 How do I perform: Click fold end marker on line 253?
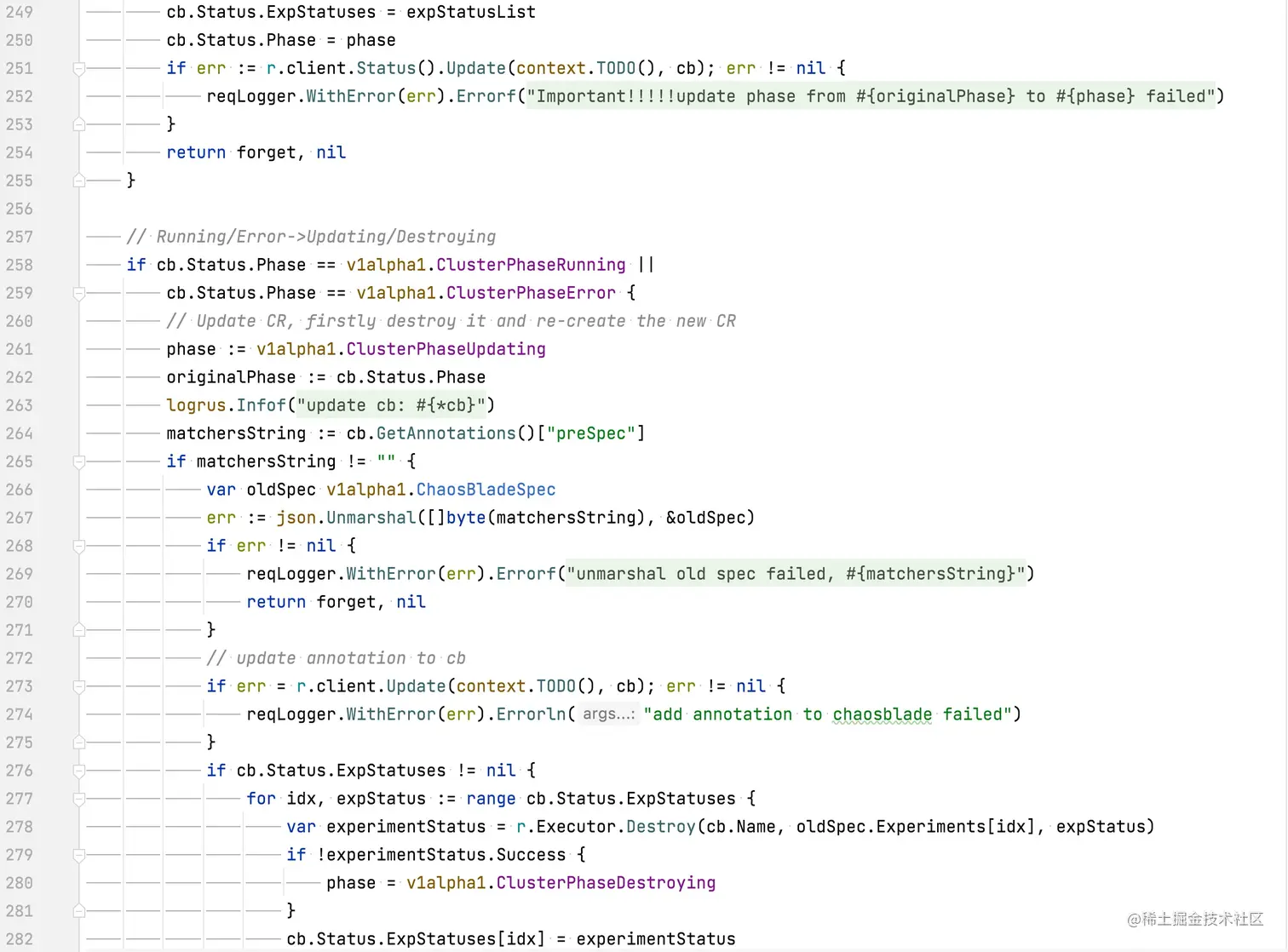[x=78, y=124]
